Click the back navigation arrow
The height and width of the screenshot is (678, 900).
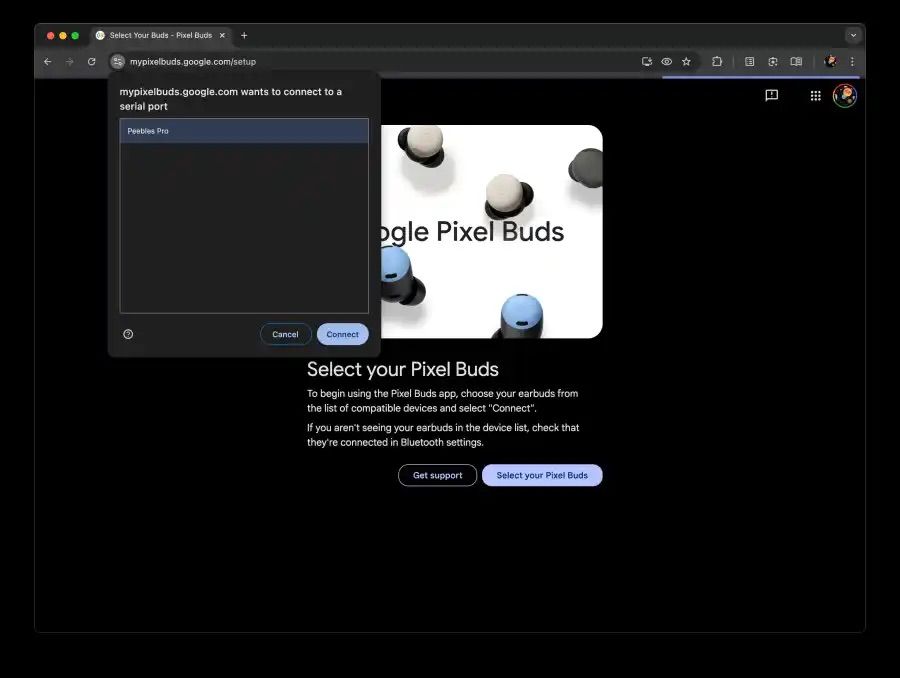pyautogui.click(x=47, y=61)
